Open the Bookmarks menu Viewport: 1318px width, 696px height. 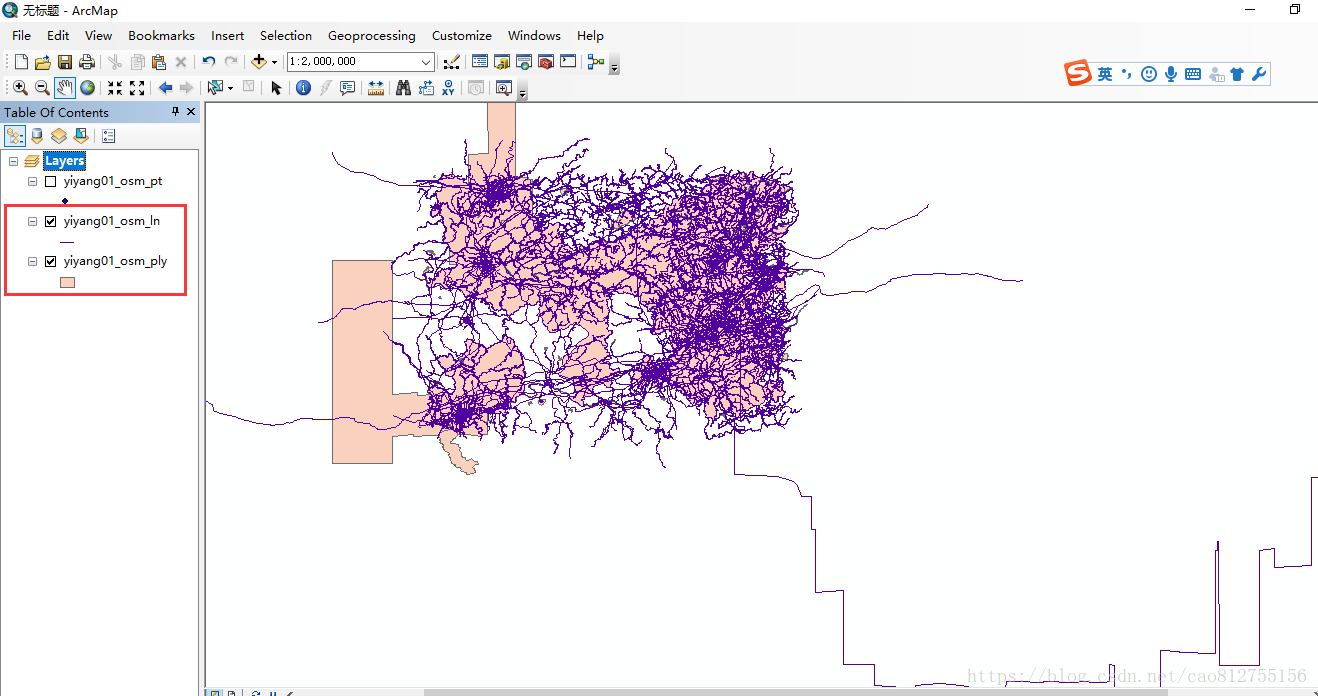(x=161, y=35)
